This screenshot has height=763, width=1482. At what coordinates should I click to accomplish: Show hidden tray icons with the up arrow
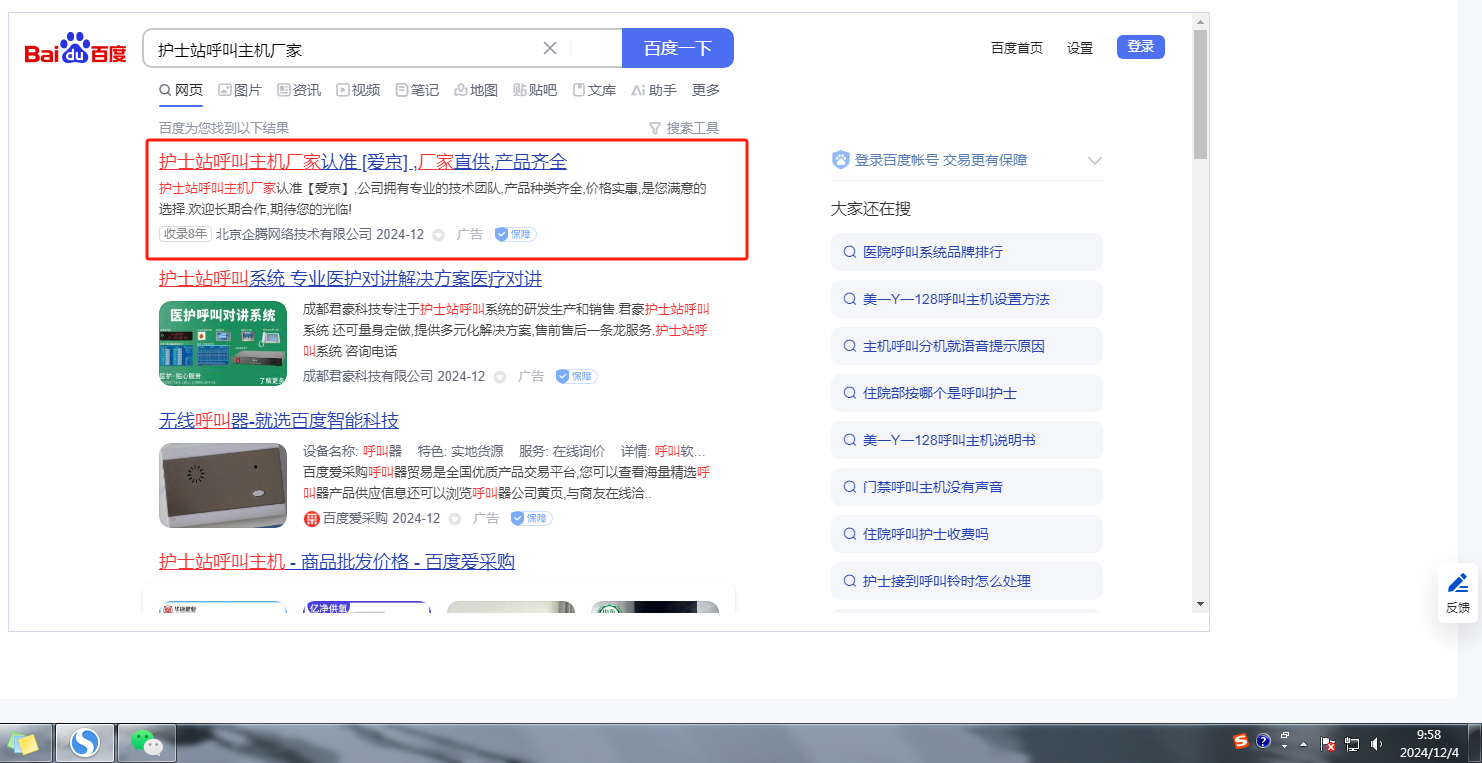click(x=1303, y=744)
